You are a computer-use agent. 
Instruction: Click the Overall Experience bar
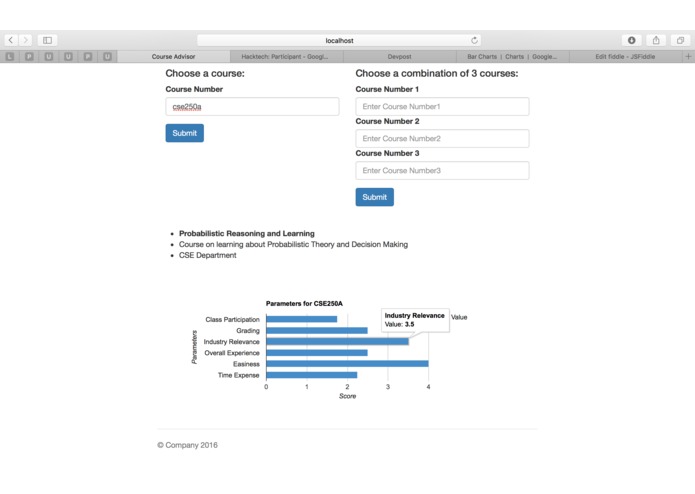click(317, 353)
